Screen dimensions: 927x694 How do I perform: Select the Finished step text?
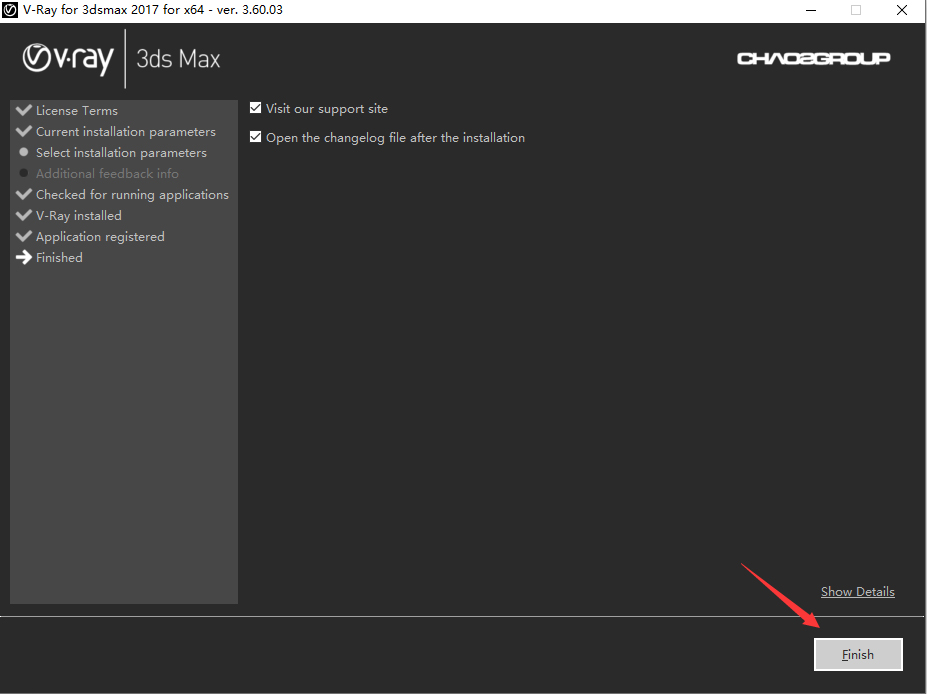[x=59, y=258]
